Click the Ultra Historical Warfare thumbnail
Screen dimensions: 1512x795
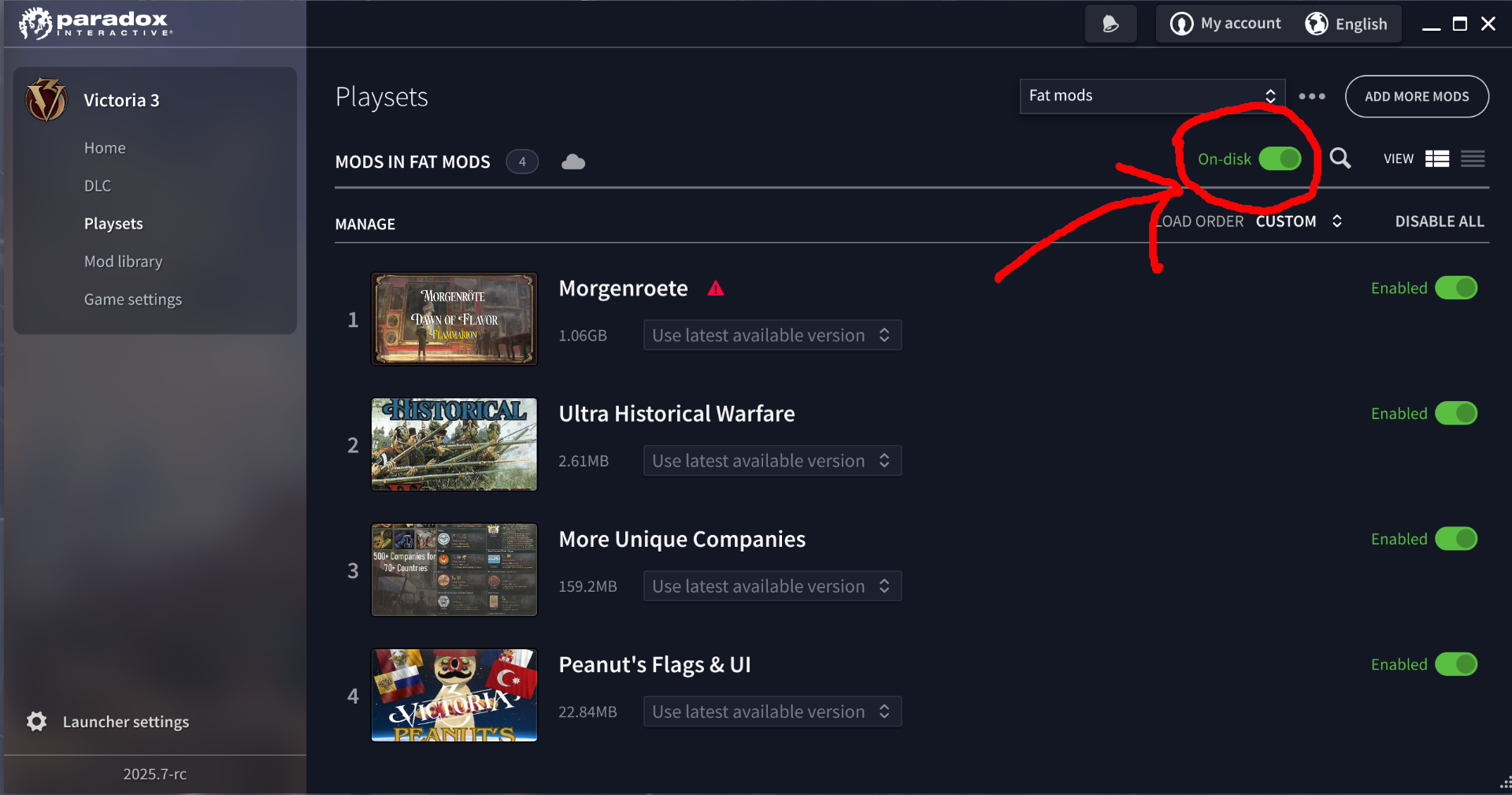[x=454, y=444]
